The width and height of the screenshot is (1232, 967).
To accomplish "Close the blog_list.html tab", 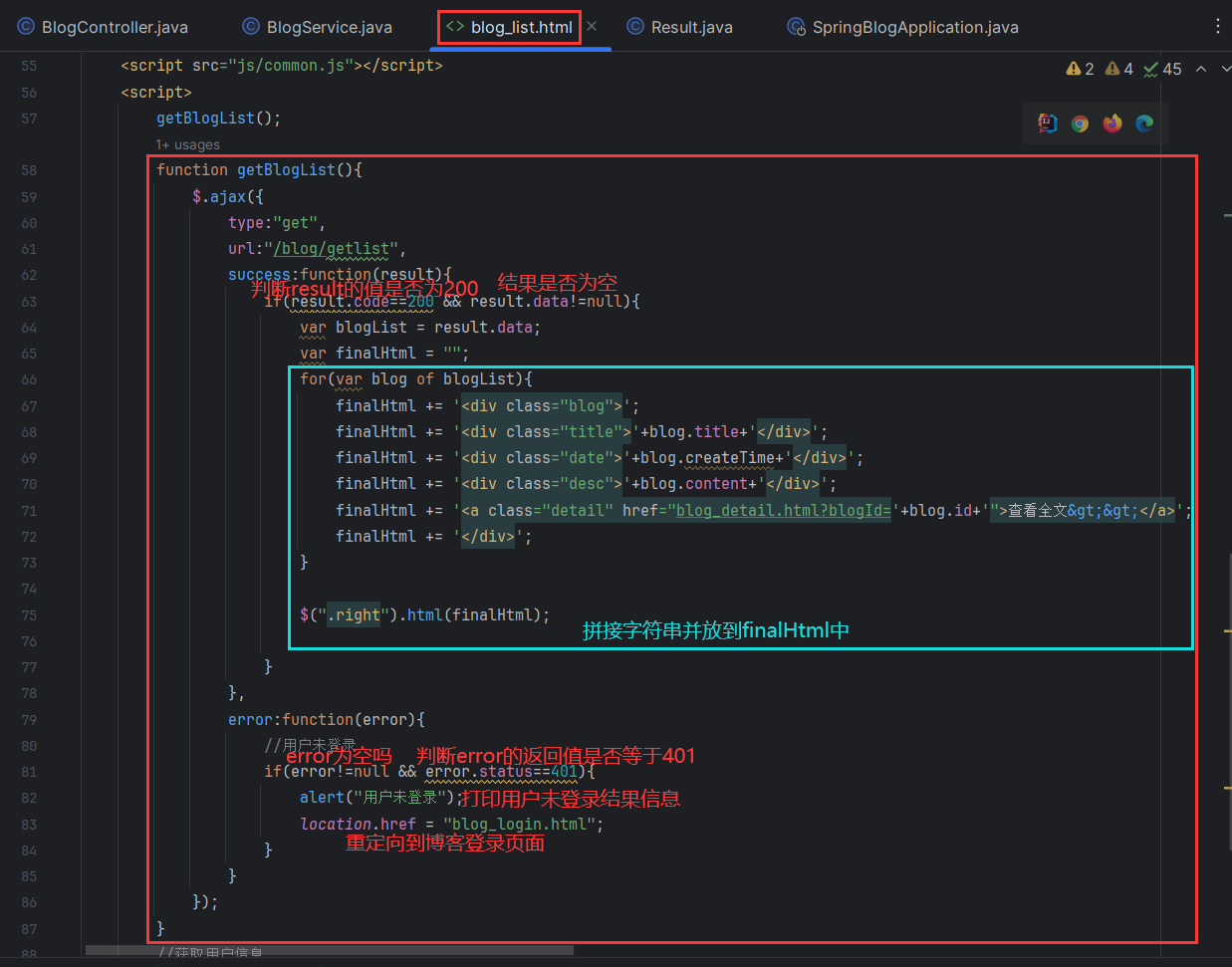I will click(x=592, y=26).
